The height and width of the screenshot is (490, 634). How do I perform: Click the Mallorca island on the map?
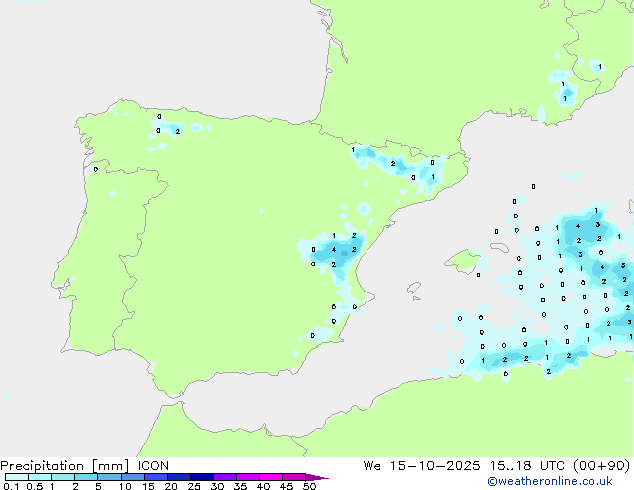[x=461, y=262]
